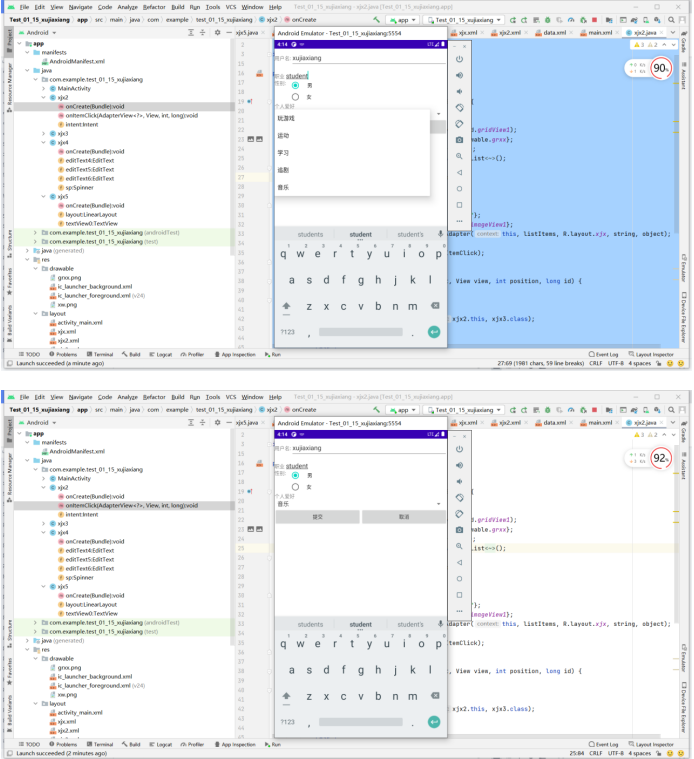Click the 90% circular widget in upper screenshot
Viewport: 694px width, 759px height.
[661, 68]
